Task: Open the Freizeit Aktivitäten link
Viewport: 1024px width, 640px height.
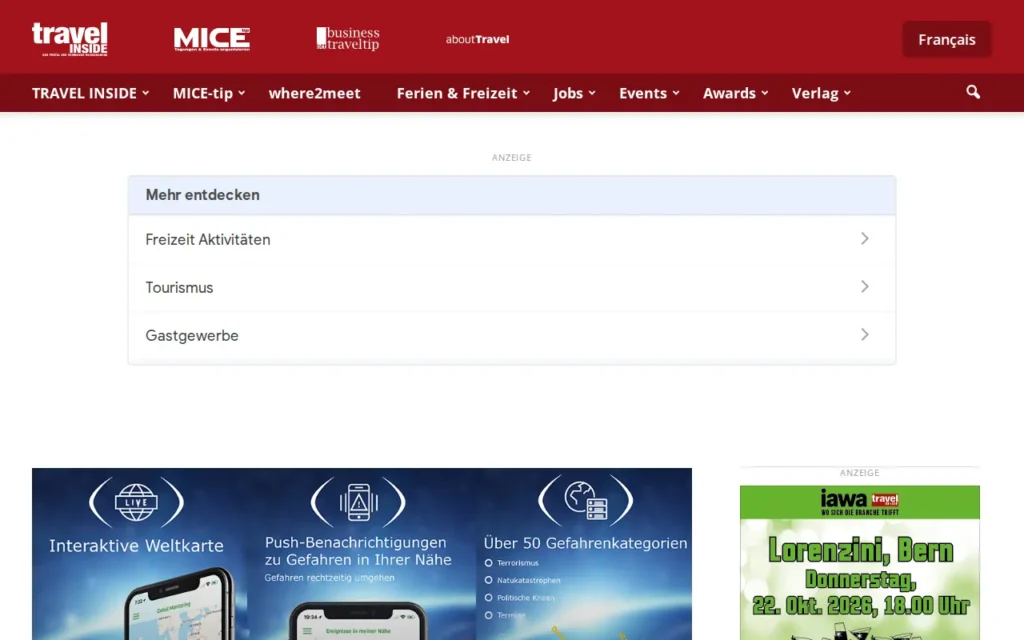Action: click(x=512, y=239)
